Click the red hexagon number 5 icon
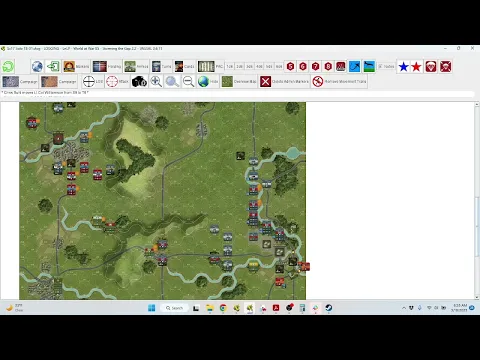 point(290,66)
